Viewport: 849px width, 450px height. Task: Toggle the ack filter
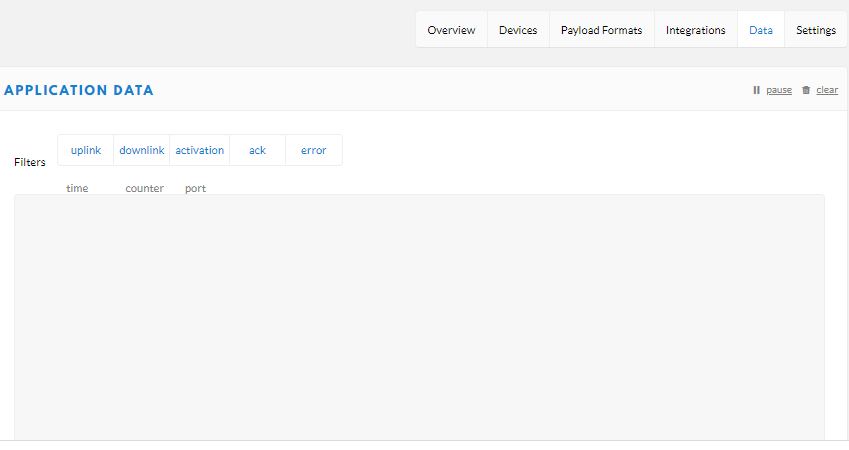(257, 150)
